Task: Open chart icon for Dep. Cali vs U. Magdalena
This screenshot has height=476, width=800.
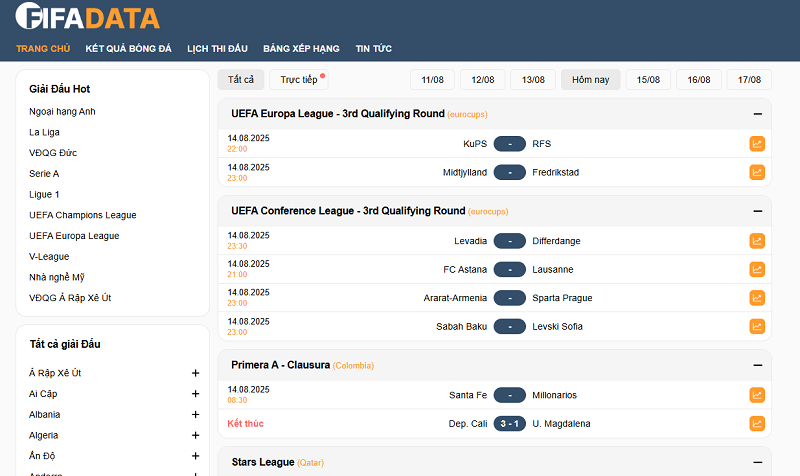Action: (757, 423)
